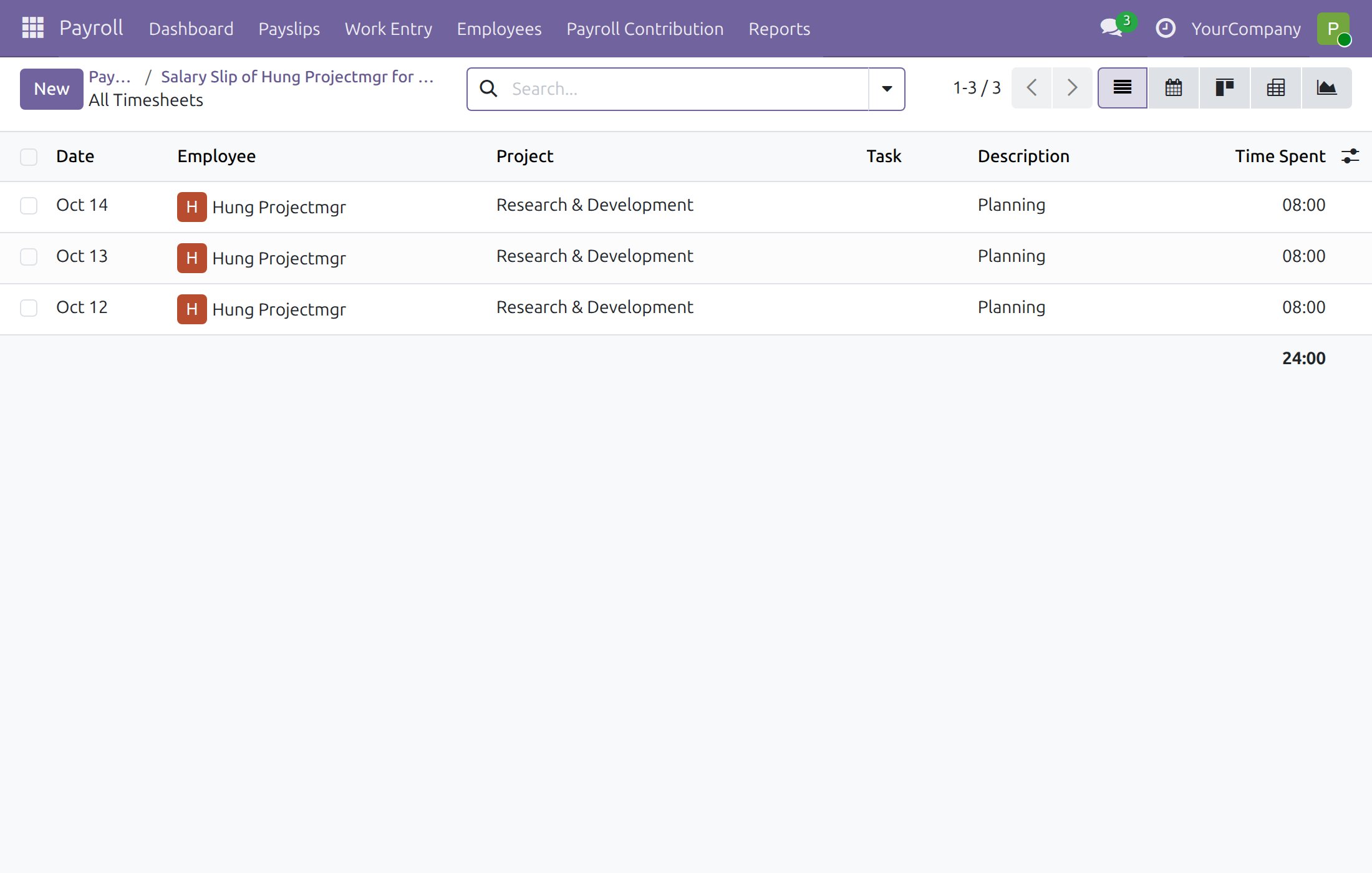The width and height of the screenshot is (1372, 873).
Task: Open the user avatar menu
Action: click(1333, 29)
